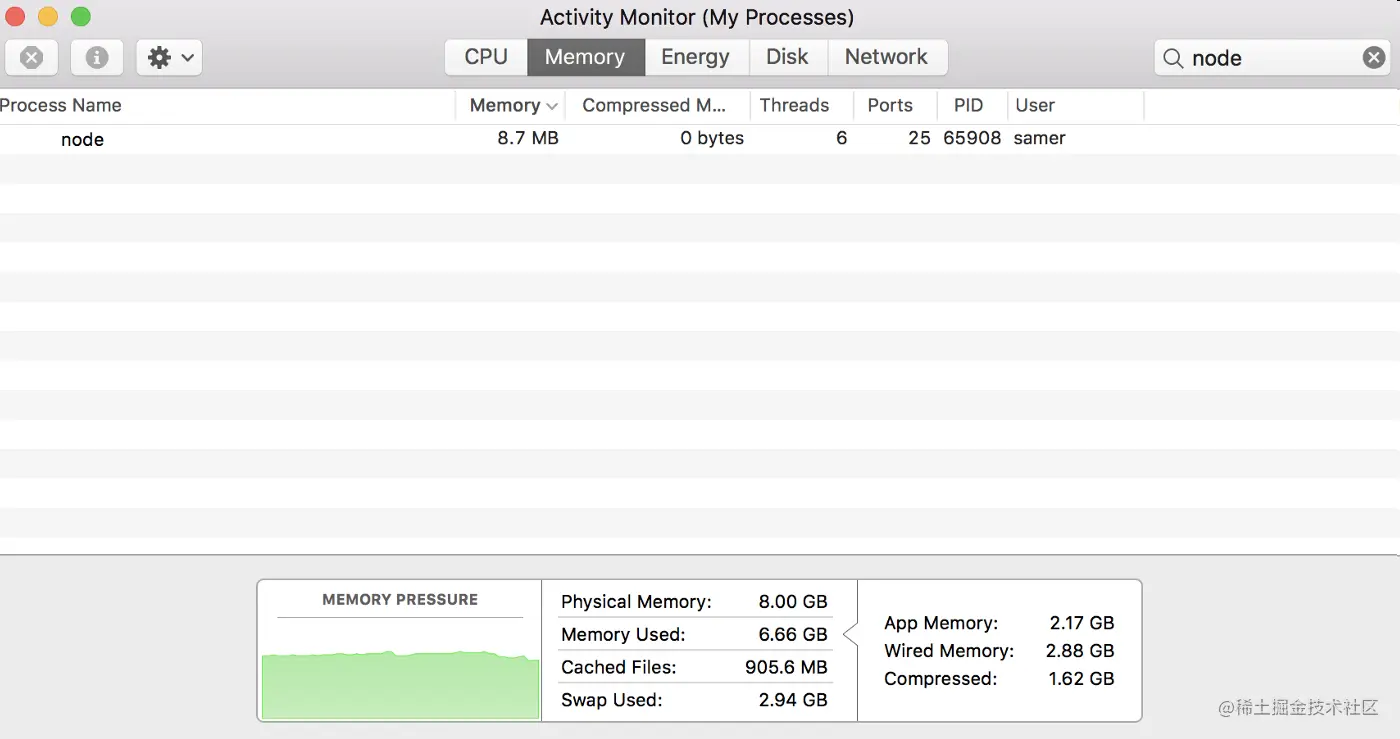Switch to the CPU tab
1400x739 pixels.
pyautogui.click(x=486, y=57)
